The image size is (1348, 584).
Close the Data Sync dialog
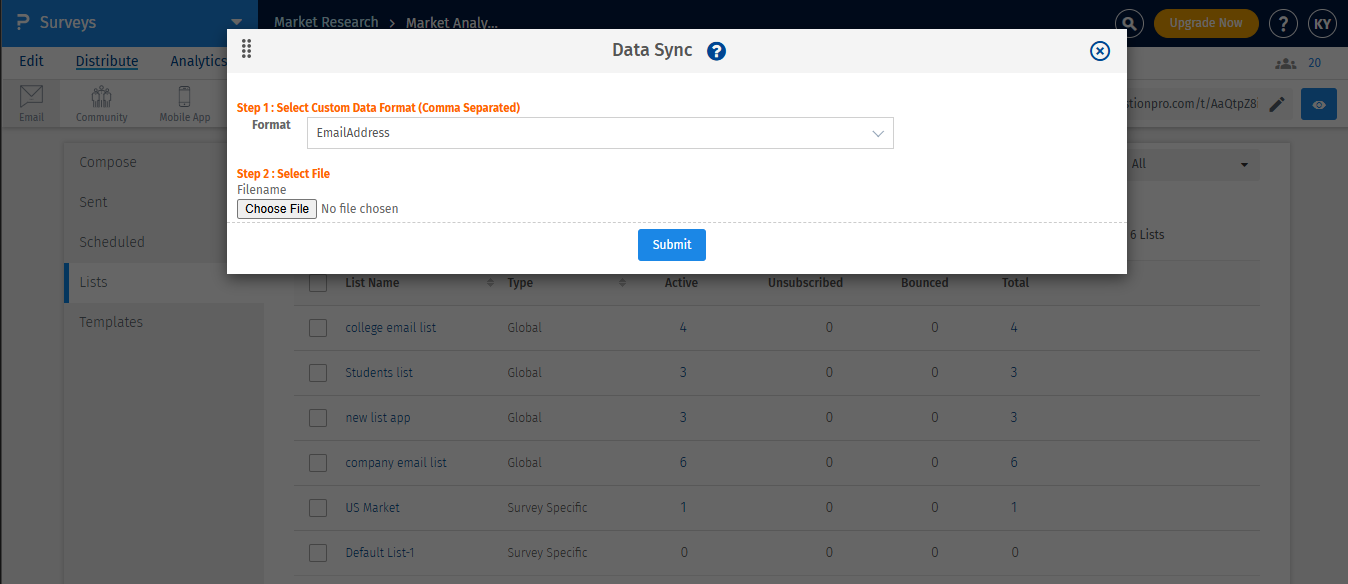(1099, 51)
